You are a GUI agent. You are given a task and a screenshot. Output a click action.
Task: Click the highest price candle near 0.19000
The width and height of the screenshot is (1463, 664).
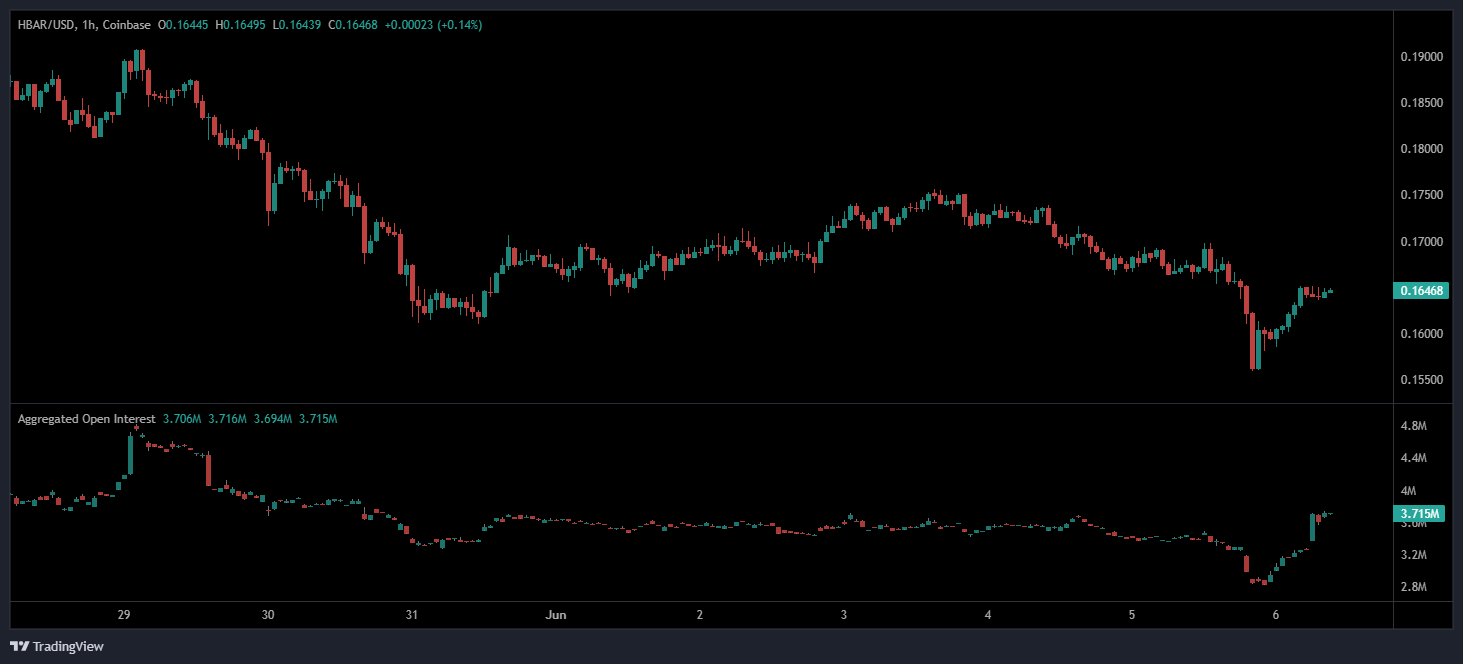(x=140, y=60)
